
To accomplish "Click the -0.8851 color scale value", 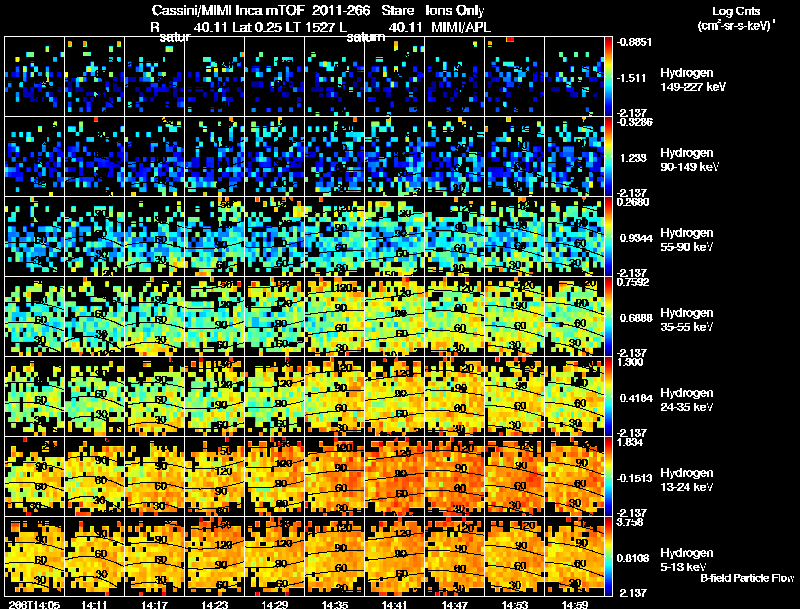I will point(634,42).
